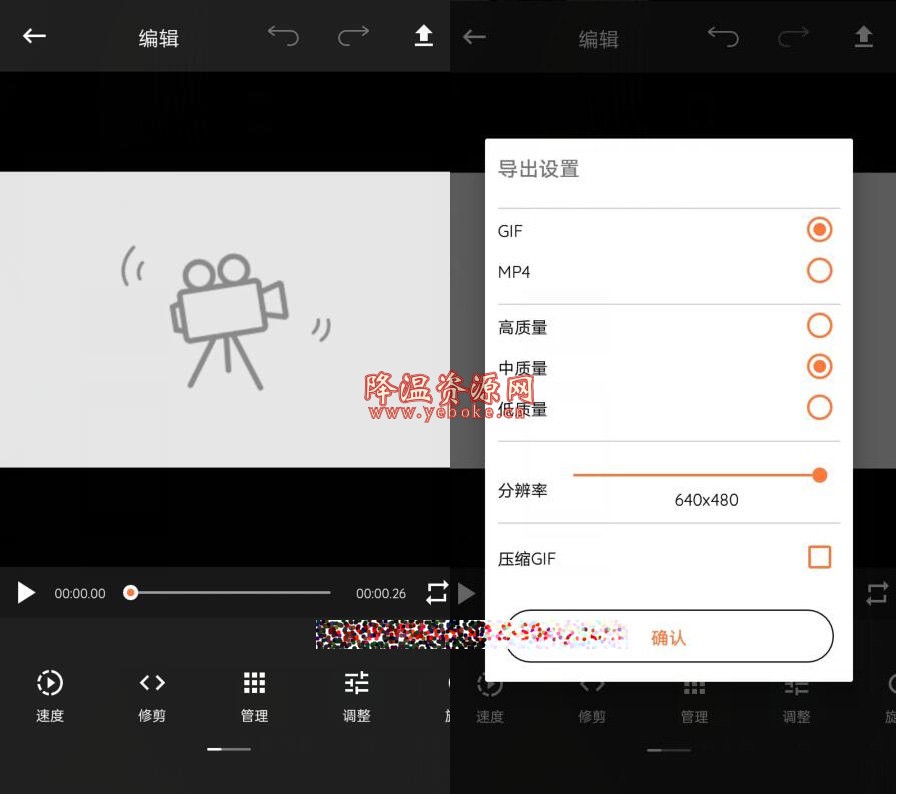Redo the edit in the left editor
This screenshot has height=794, width=898.
coord(353,36)
